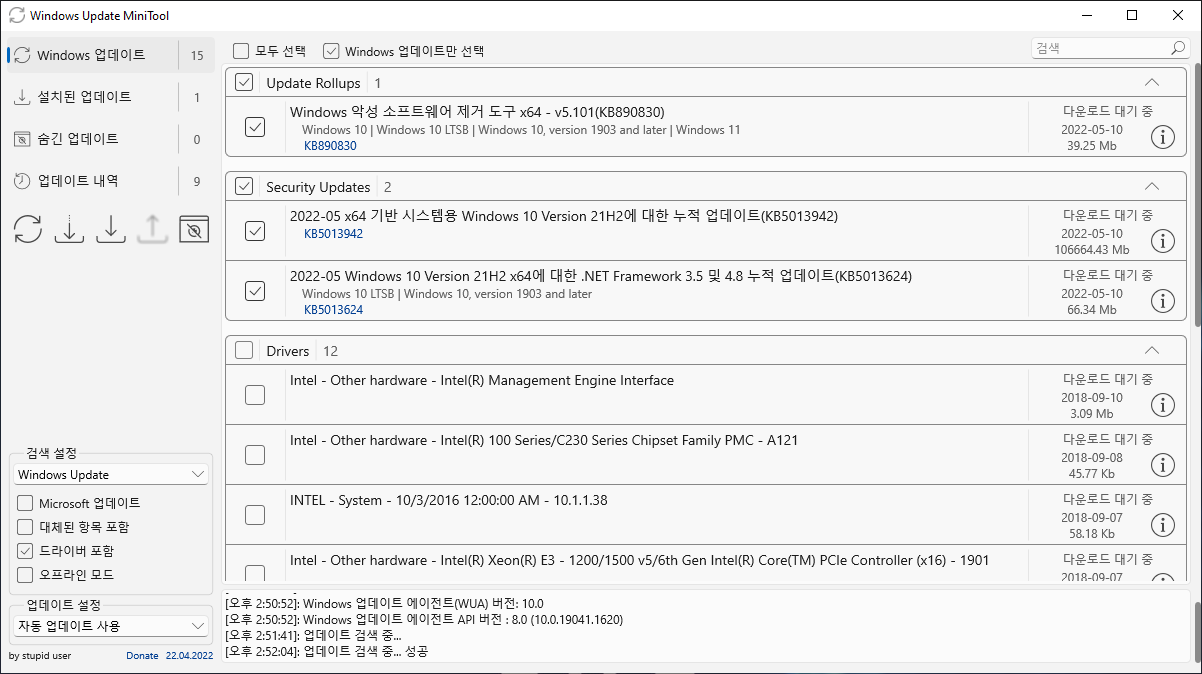Enable 오프라인 모드 option

coord(25,575)
